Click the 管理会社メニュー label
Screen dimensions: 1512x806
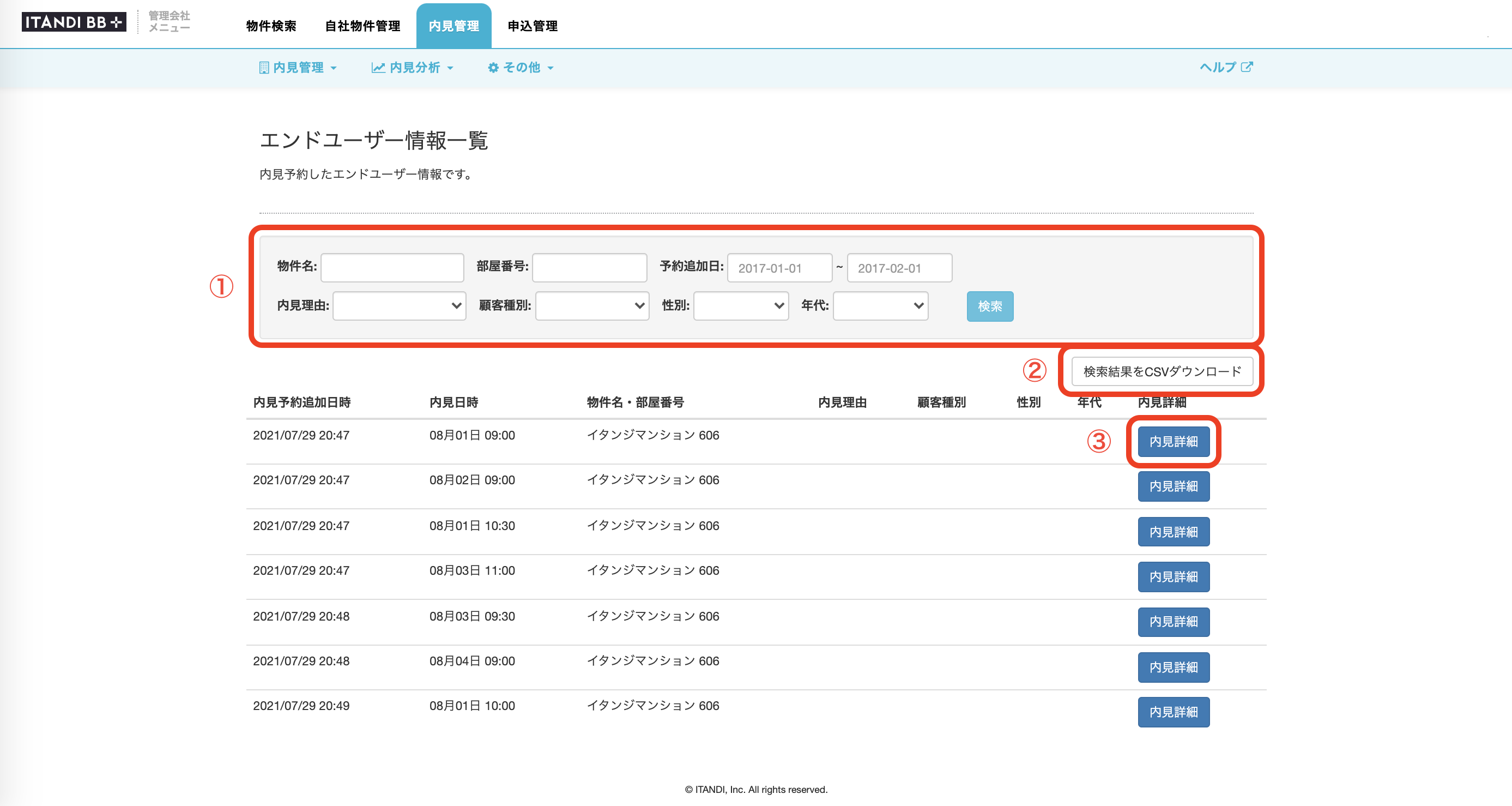[169, 21]
